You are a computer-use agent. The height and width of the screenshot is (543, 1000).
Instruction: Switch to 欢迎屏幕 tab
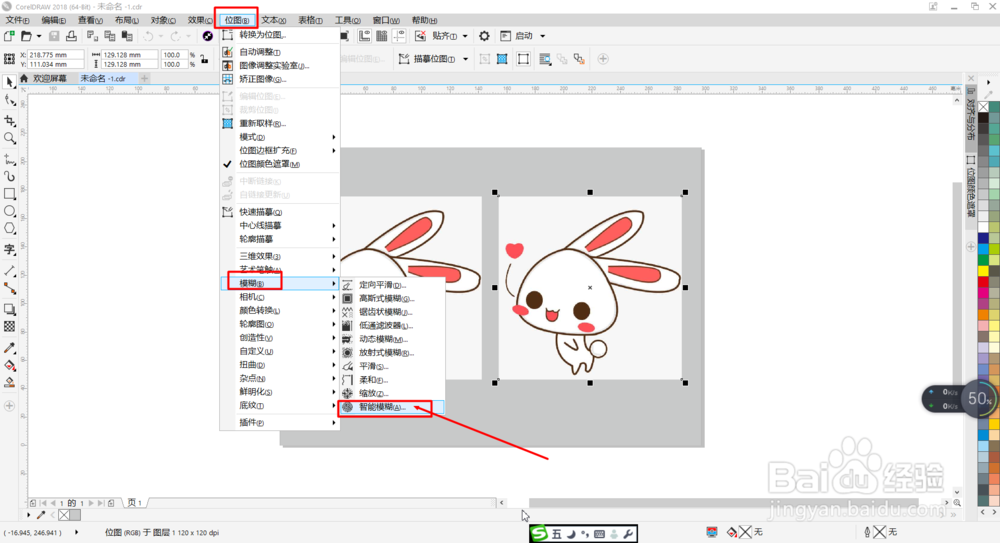(x=43, y=78)
